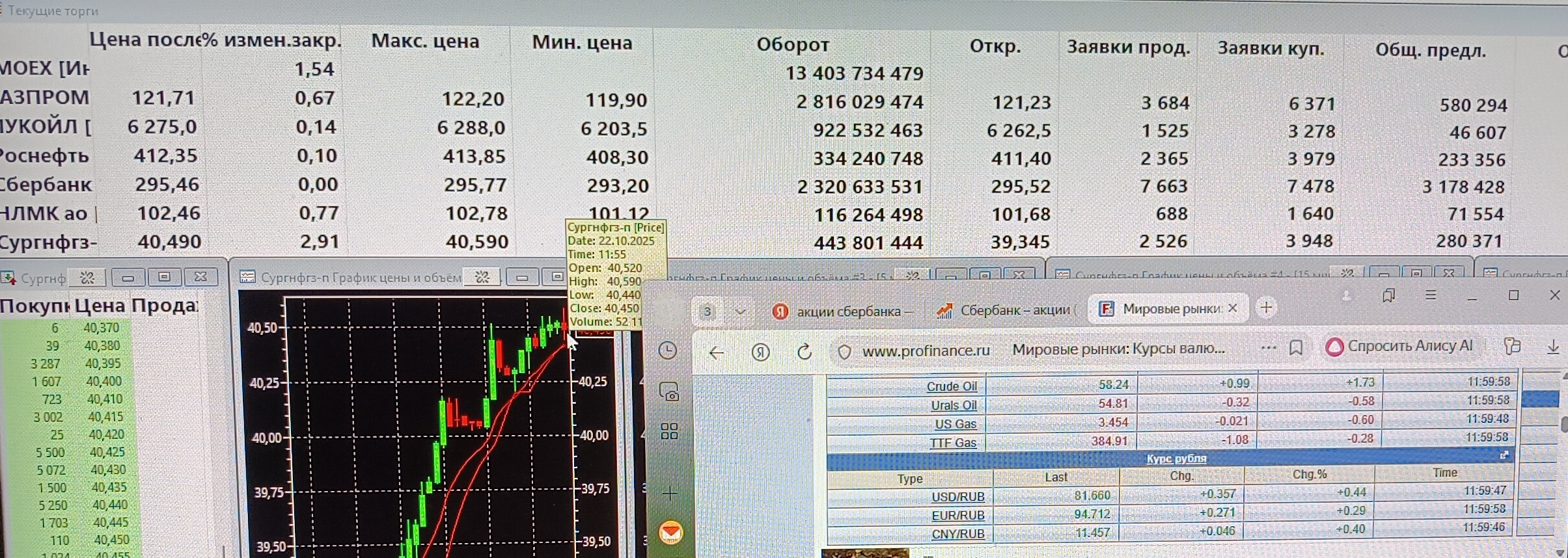Viewport: 1568px width, 558px height.
Task: Click the Оборот column header
Action: (792, 45)
